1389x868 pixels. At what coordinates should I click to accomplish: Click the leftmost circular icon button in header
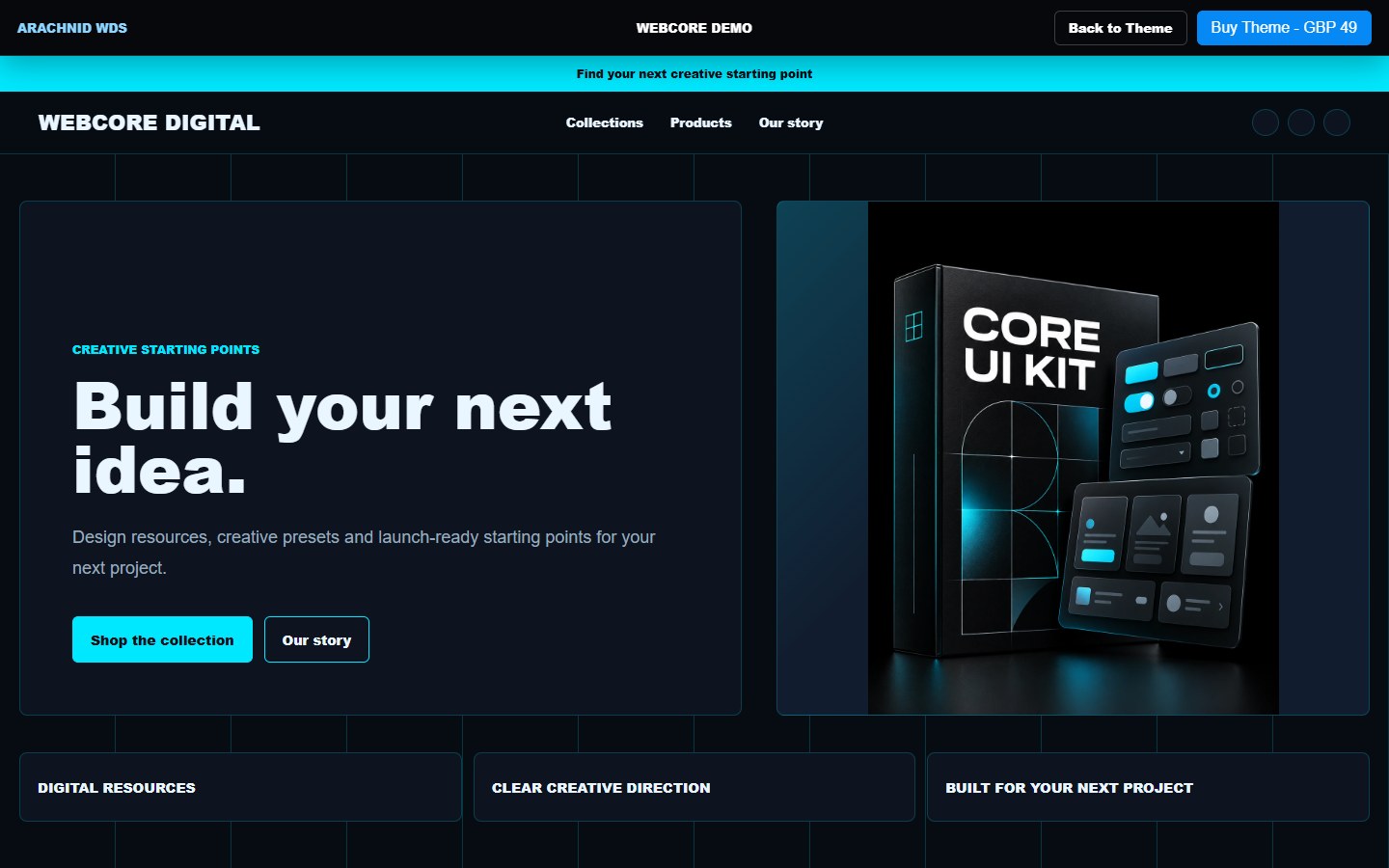pyautogui.click(x=1265, y=122)
